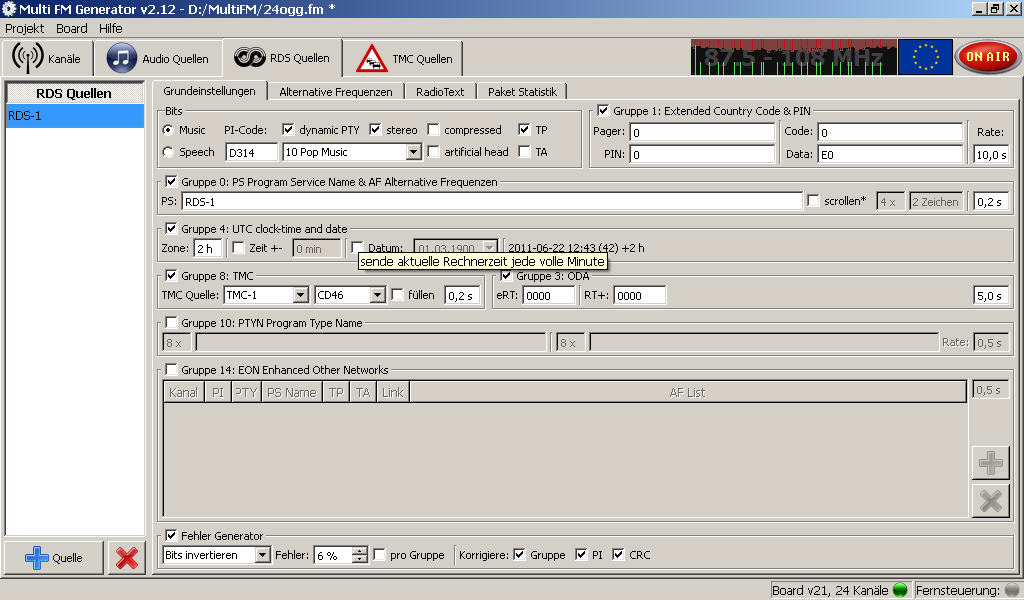Click the Gruppe 1 Rate field 10,0 s
This screenshot has width=1024, height=600.
click(x=991, y=155)
